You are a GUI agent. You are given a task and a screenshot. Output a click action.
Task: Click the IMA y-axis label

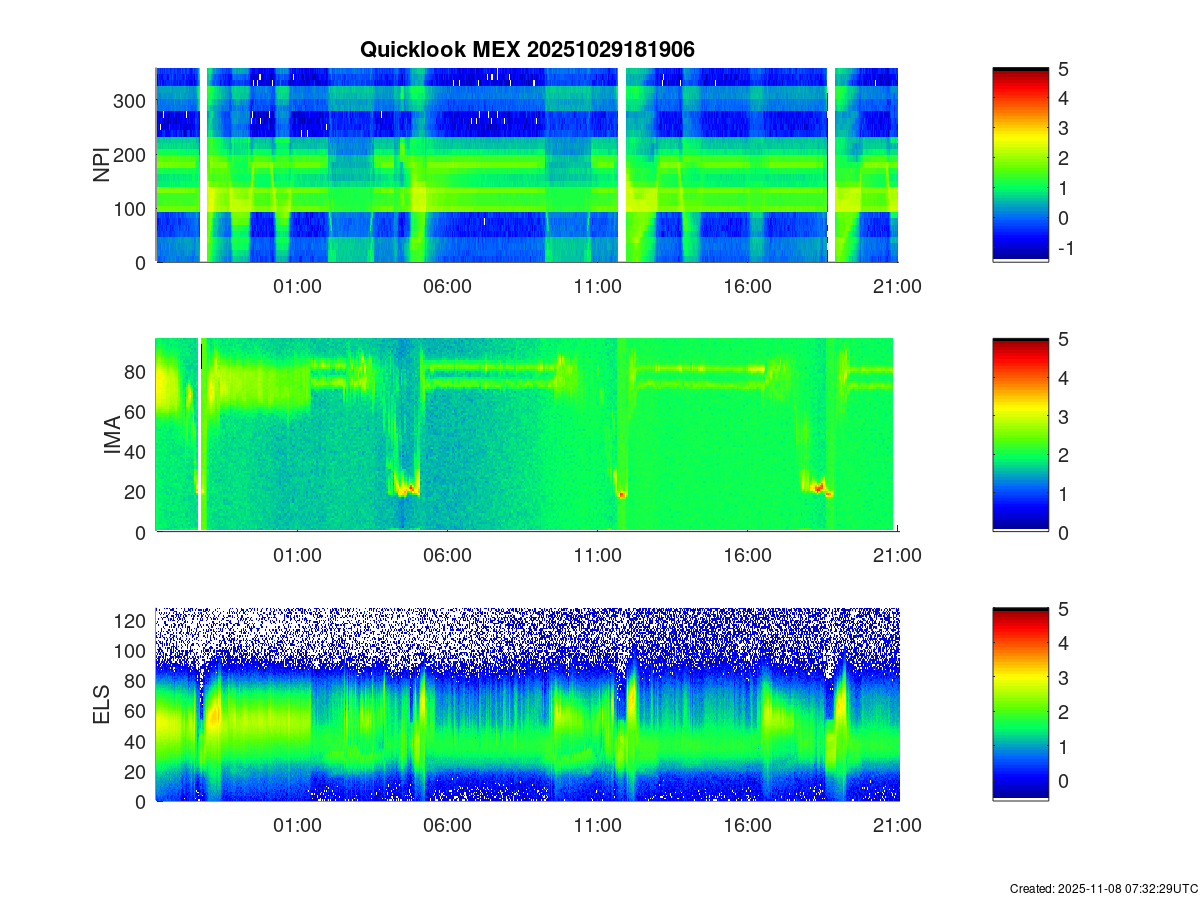click(x=112, y=436)
